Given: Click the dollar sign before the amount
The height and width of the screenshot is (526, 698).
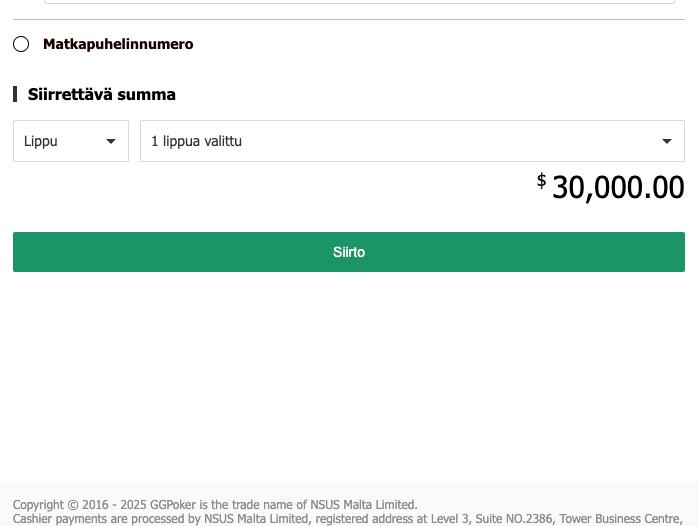Looking at the screenshot, I should click(541, 180).
